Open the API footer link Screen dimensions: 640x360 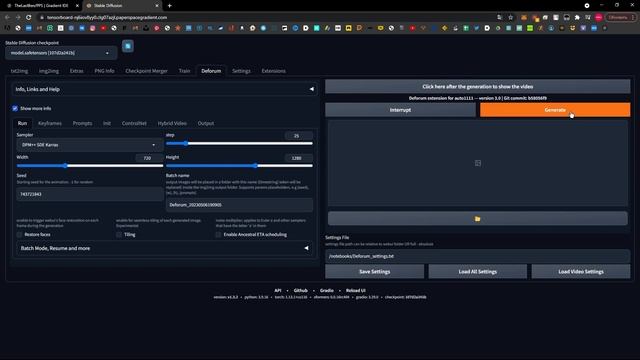click(x=278, y=291)
